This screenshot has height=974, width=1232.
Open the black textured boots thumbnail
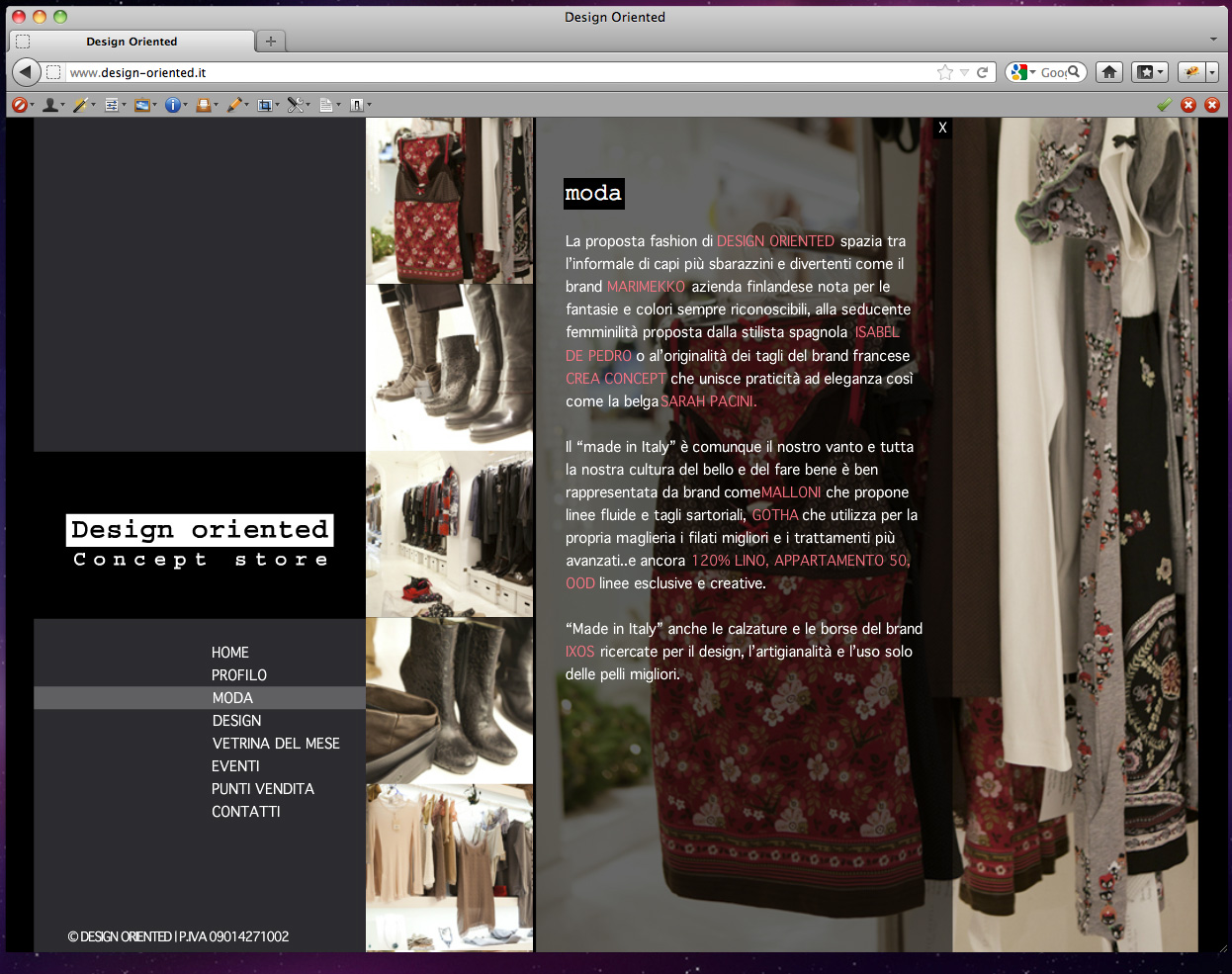450,701
